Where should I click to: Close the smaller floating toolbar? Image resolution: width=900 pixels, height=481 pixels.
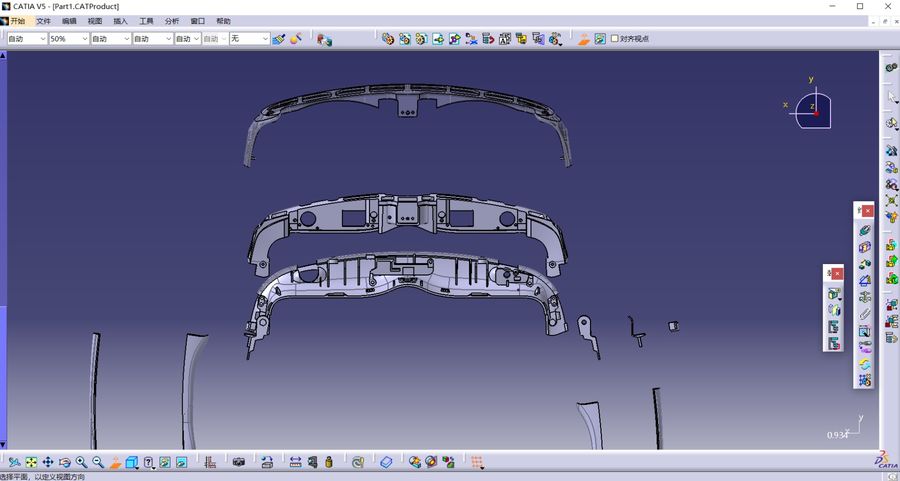point(837,274)
